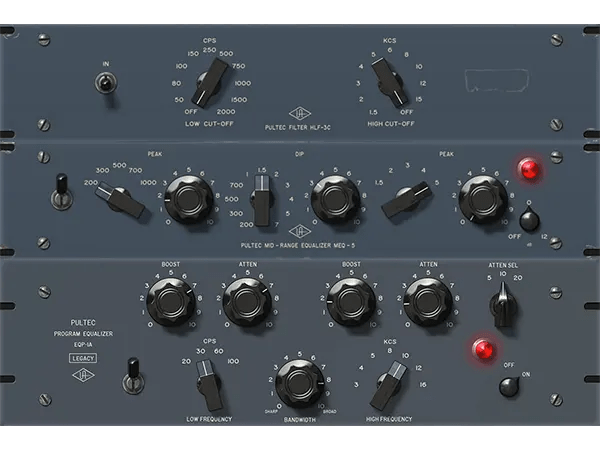Turn the EQP-1A OFF/ON power knob
This screenshot has width=600, height=450.
coord(509,386)
